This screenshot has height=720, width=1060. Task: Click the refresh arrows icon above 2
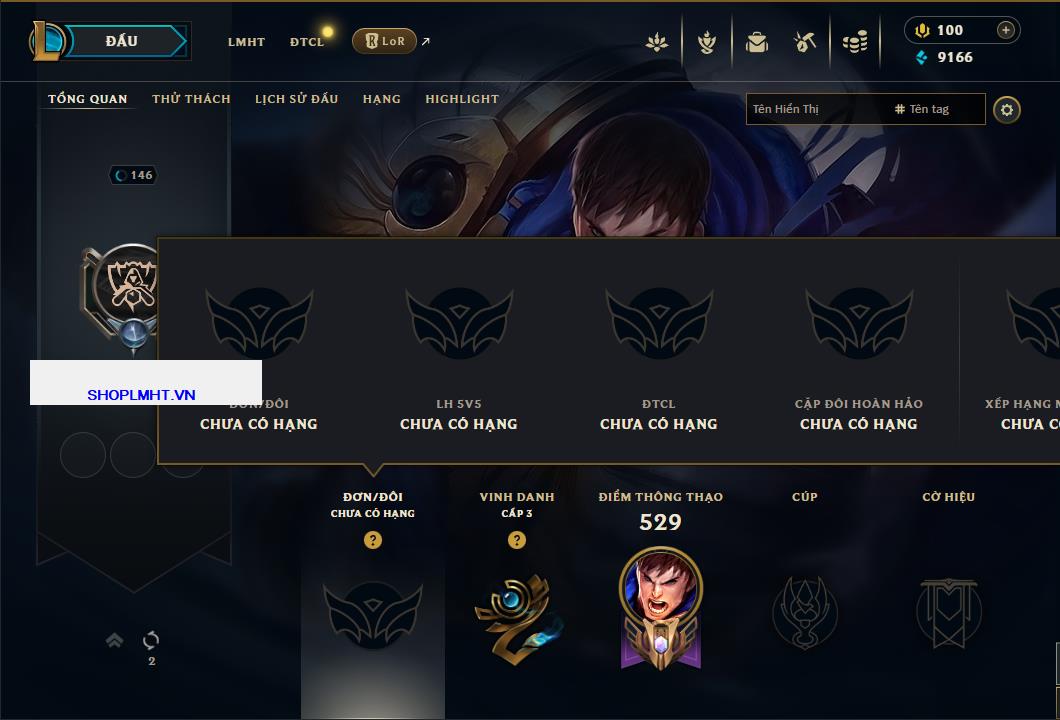151,640
